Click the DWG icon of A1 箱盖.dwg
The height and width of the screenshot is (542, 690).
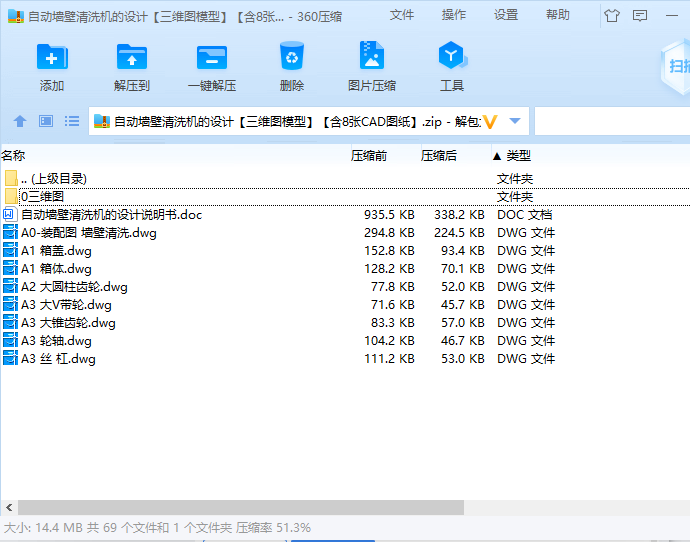[x=10, y=250]
